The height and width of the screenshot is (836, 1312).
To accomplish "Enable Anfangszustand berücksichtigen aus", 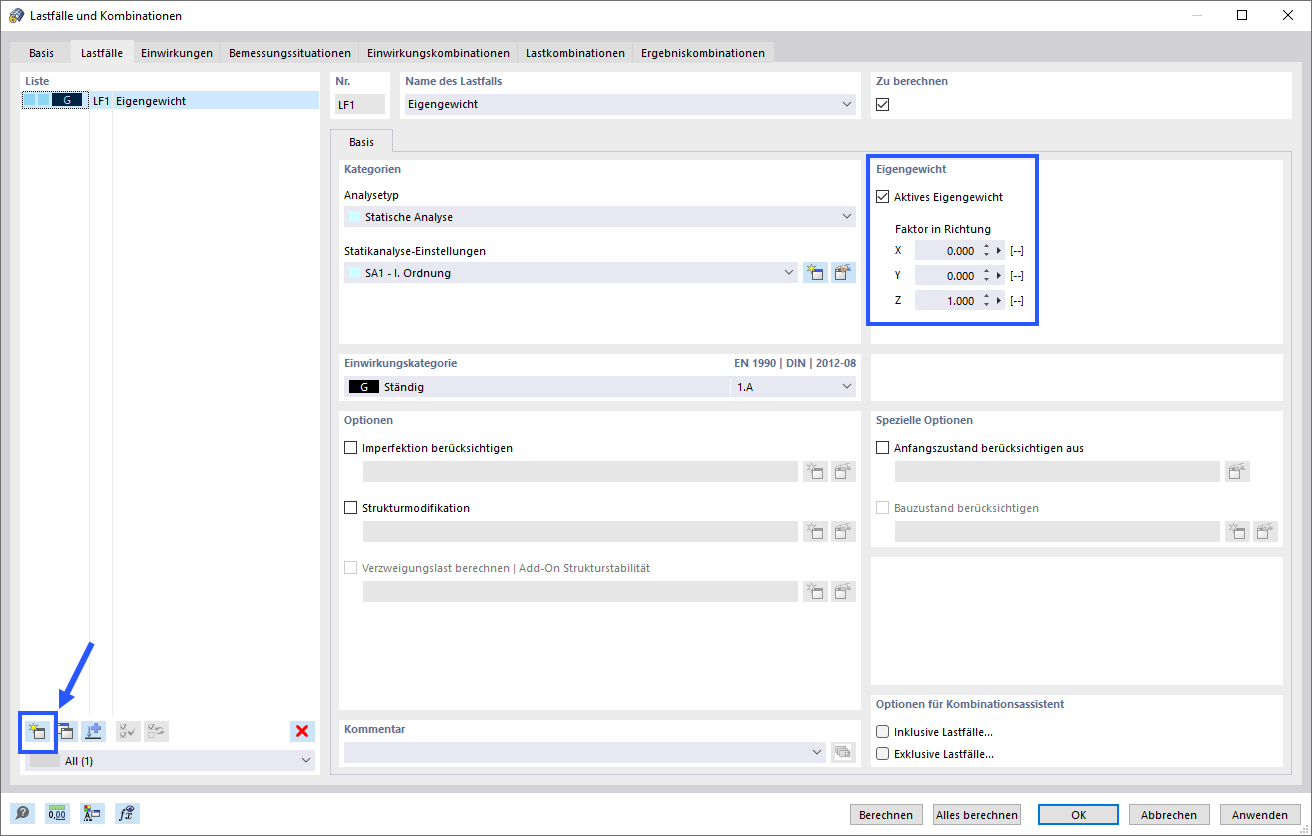I will point(882,448).
